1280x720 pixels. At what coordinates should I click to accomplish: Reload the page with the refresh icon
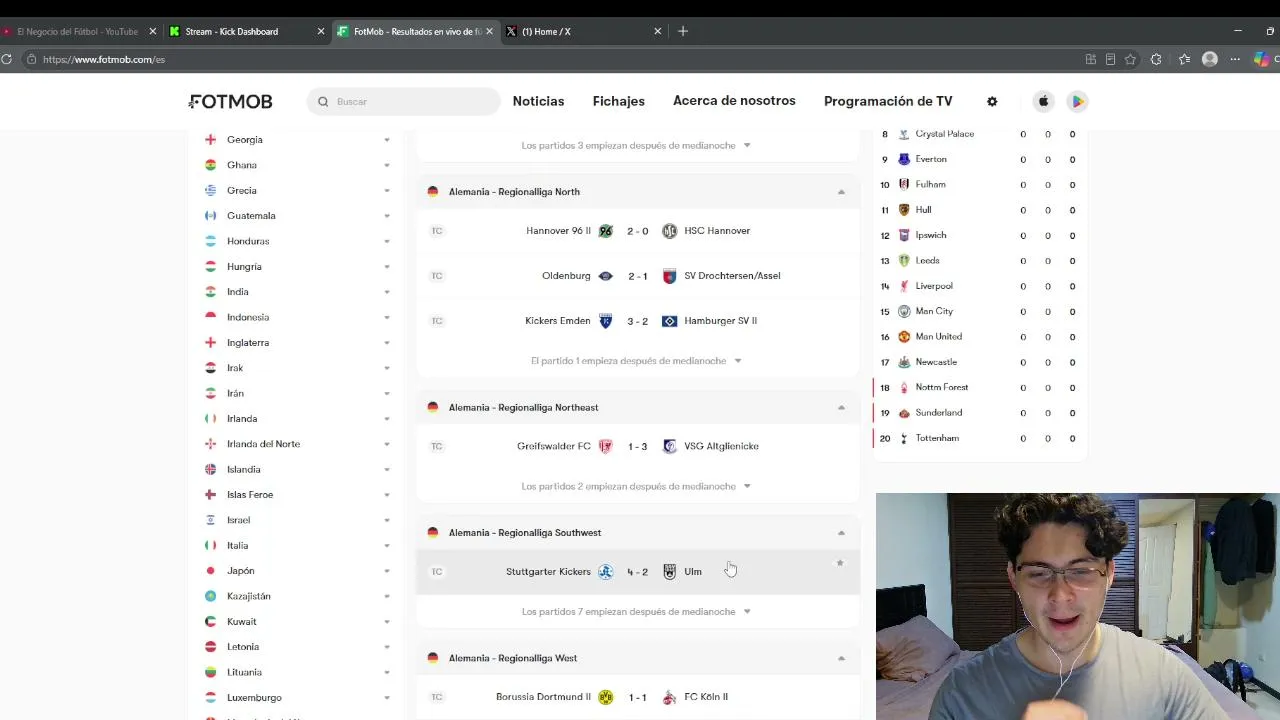pos(6,59)
